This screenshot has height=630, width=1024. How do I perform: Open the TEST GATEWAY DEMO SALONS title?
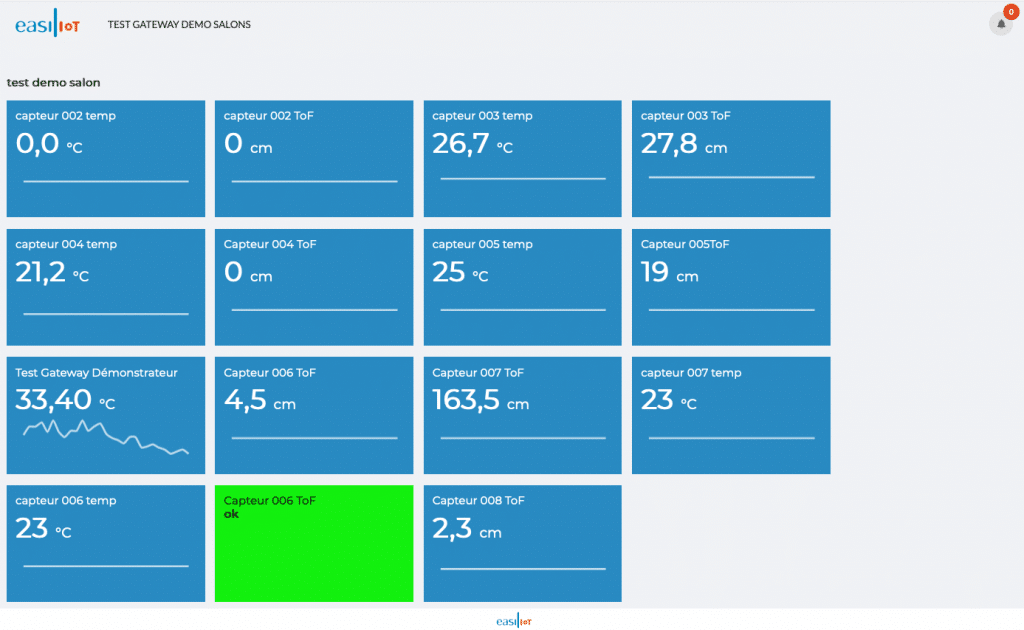pos(179,25)
